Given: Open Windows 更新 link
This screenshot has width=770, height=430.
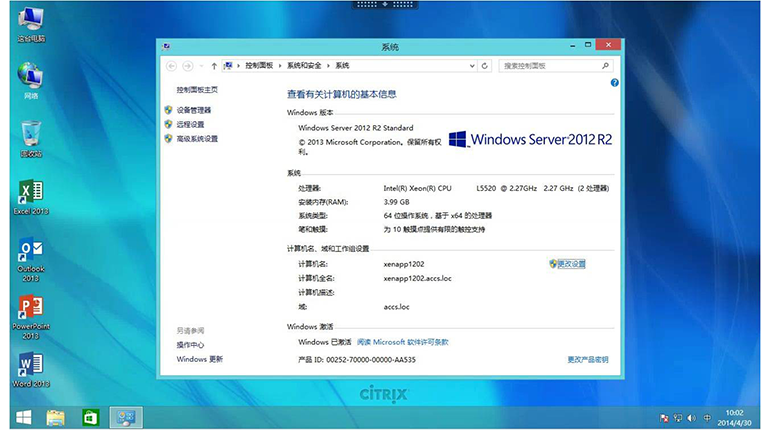Looking at the screenshot, I should [x=199, y=359].
